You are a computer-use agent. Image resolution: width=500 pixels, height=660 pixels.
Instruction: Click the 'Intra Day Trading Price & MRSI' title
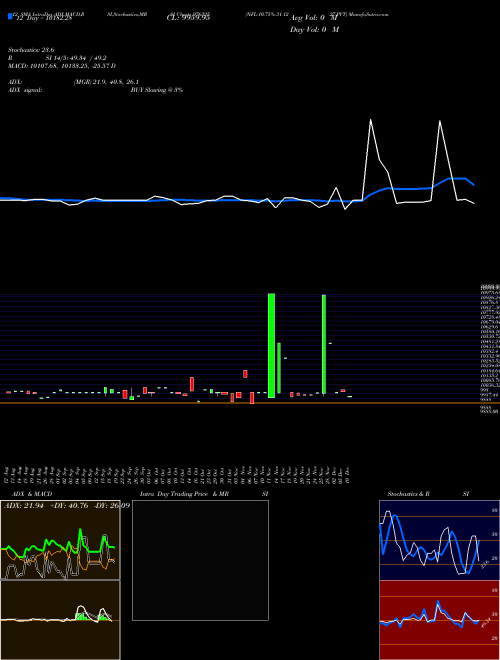204,494
